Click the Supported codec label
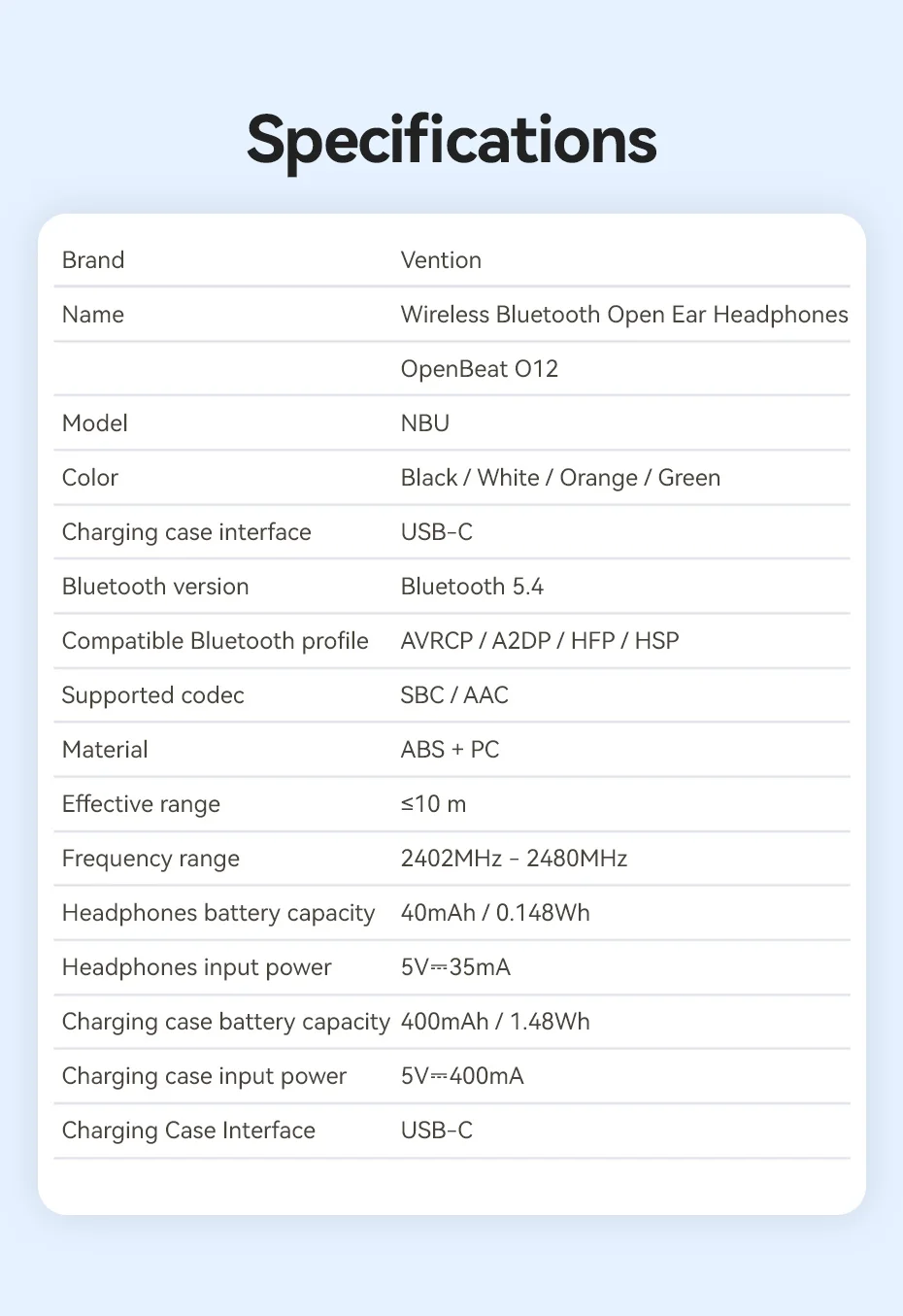Viewport: 903px width, 1316px height. [152, 695]
